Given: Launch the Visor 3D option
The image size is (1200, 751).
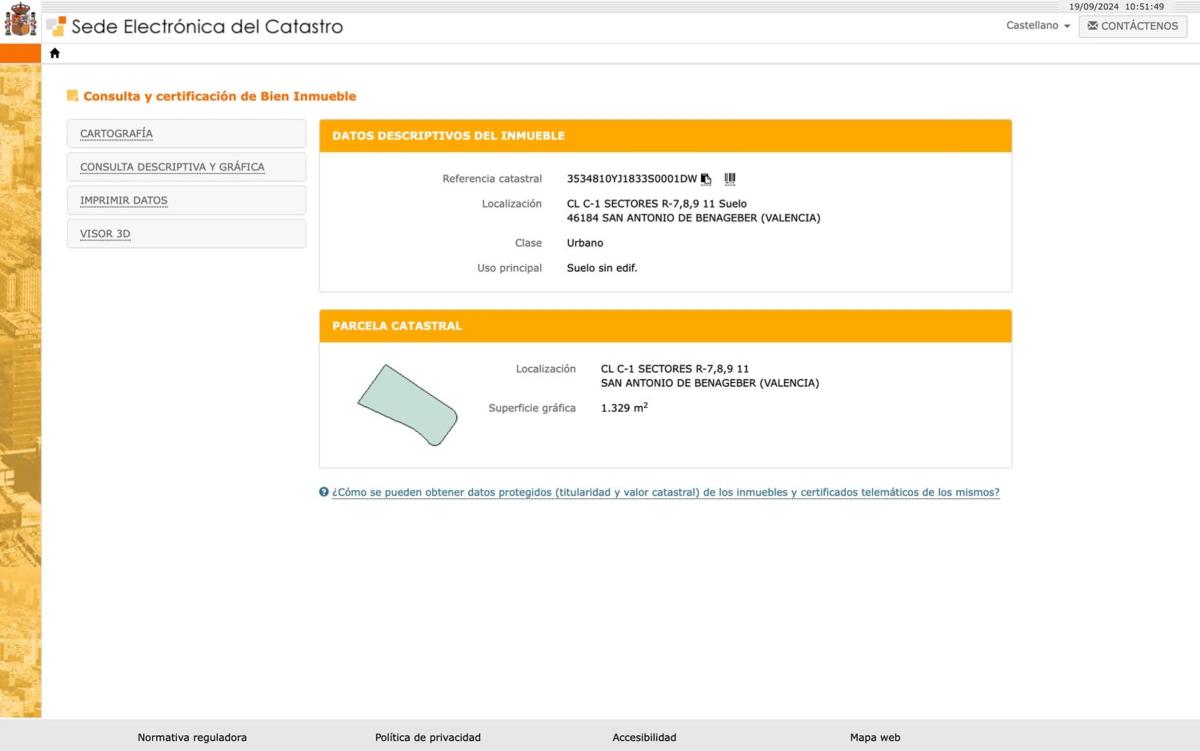Looking at the screenshot, I should click(186, 234).
